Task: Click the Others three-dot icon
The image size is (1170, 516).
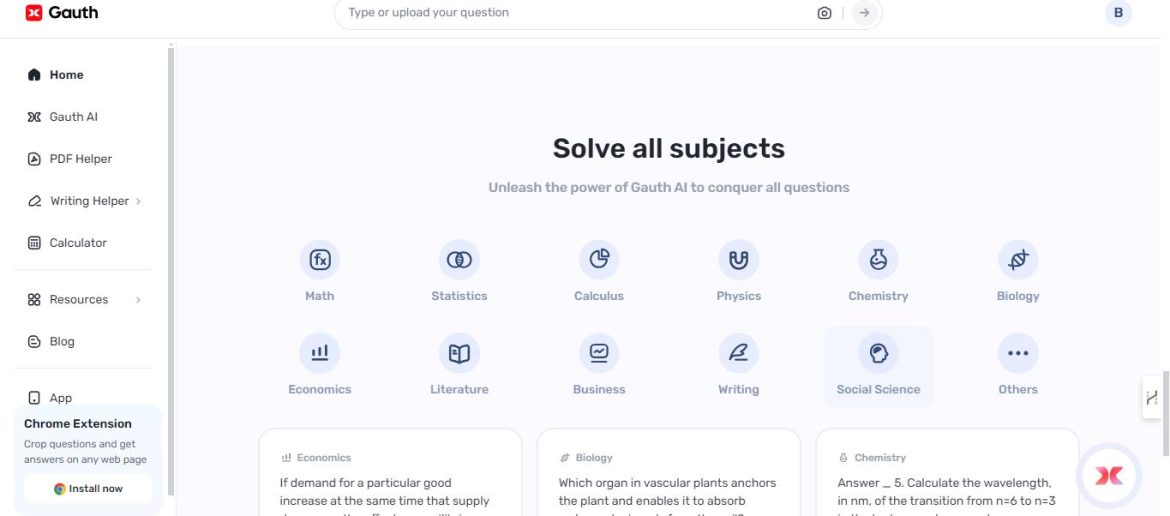Action: pos(1018,353)
